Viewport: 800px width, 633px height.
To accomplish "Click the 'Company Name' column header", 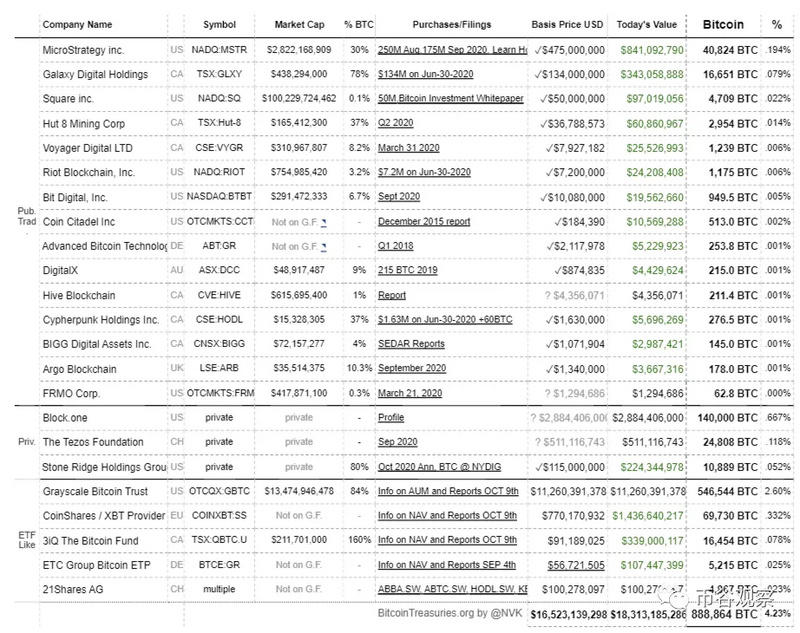I will coord(78,23).
